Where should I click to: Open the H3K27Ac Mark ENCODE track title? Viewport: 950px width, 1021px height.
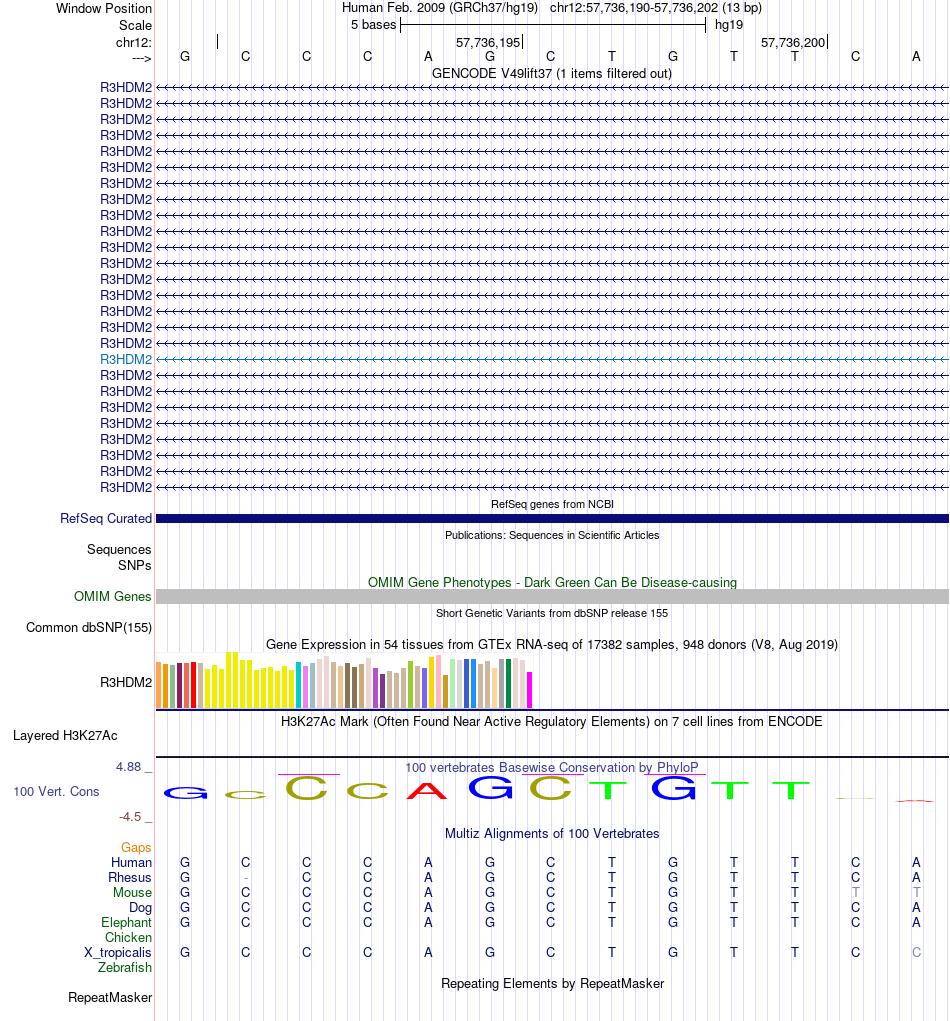click(552, 721)
